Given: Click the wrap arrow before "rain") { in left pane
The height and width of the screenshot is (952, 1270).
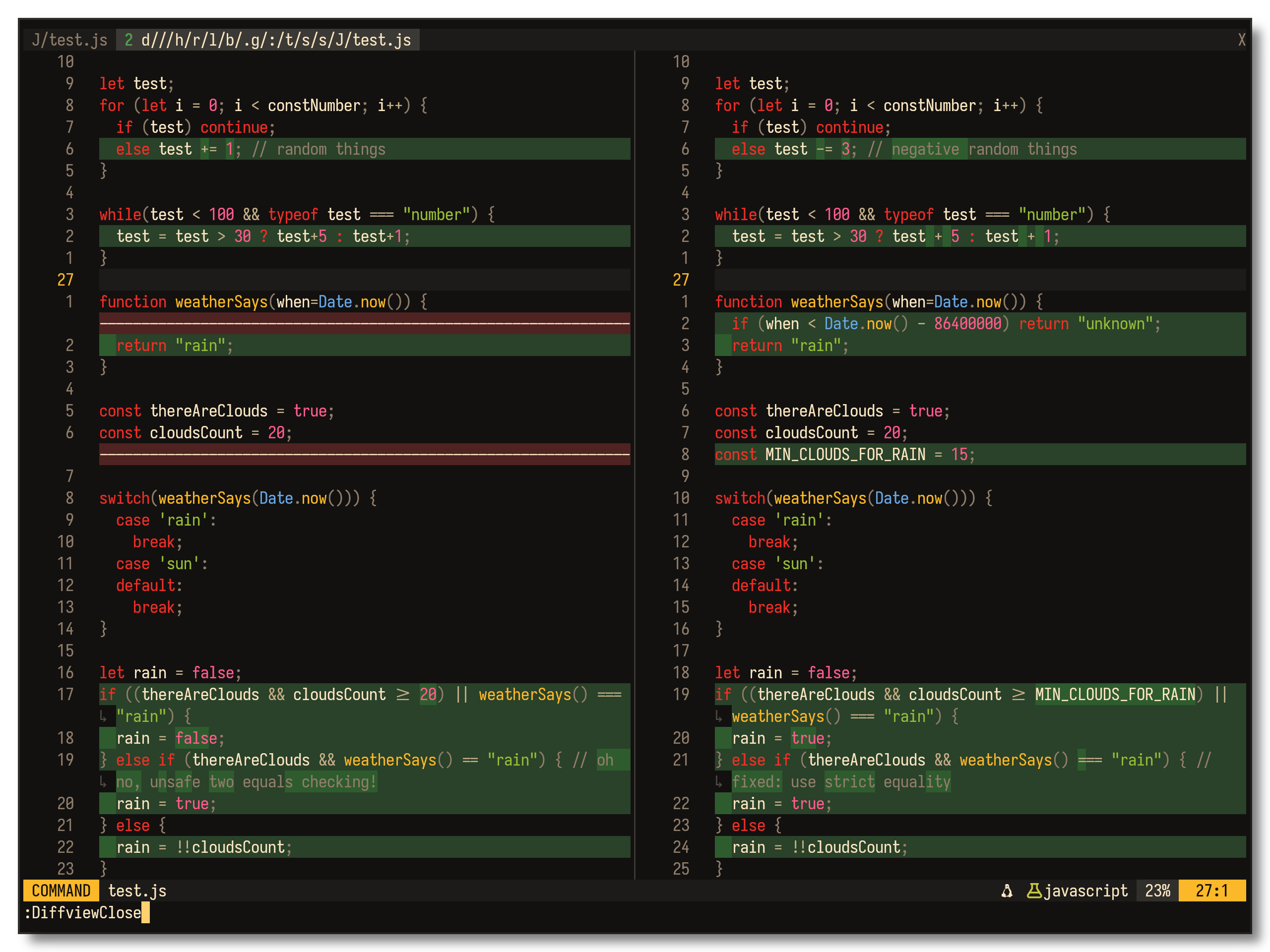Looking at the screenshot, I should (103, 716).
